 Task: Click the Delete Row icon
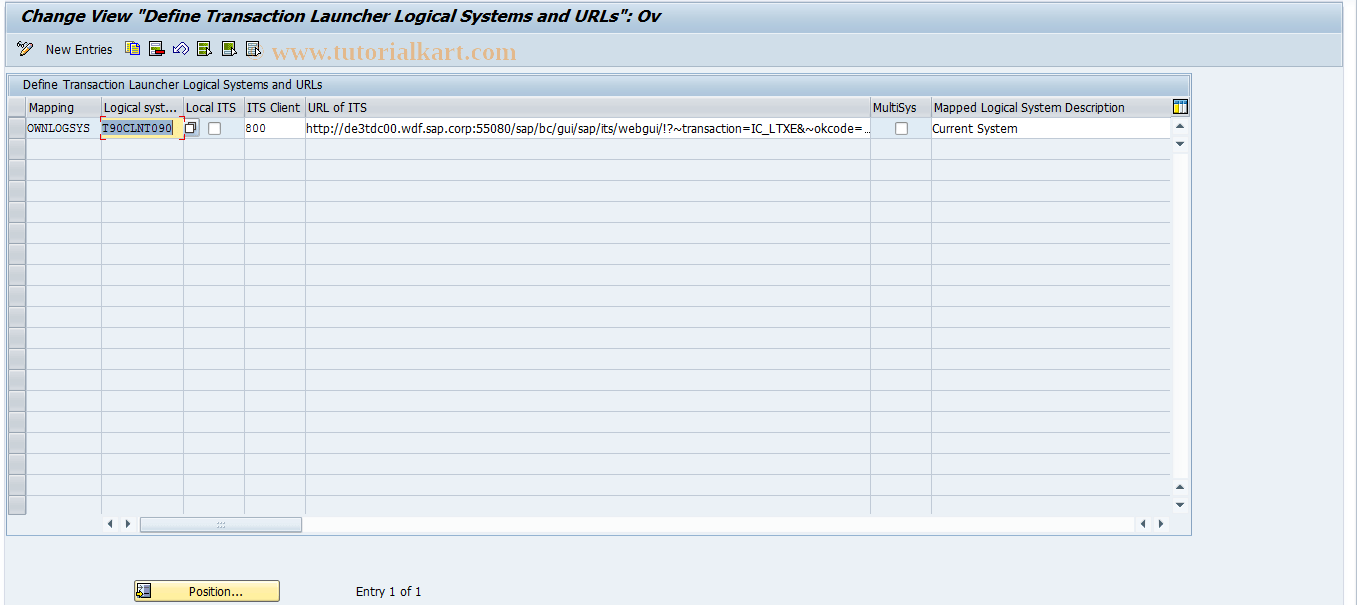[x=155, y=48]
